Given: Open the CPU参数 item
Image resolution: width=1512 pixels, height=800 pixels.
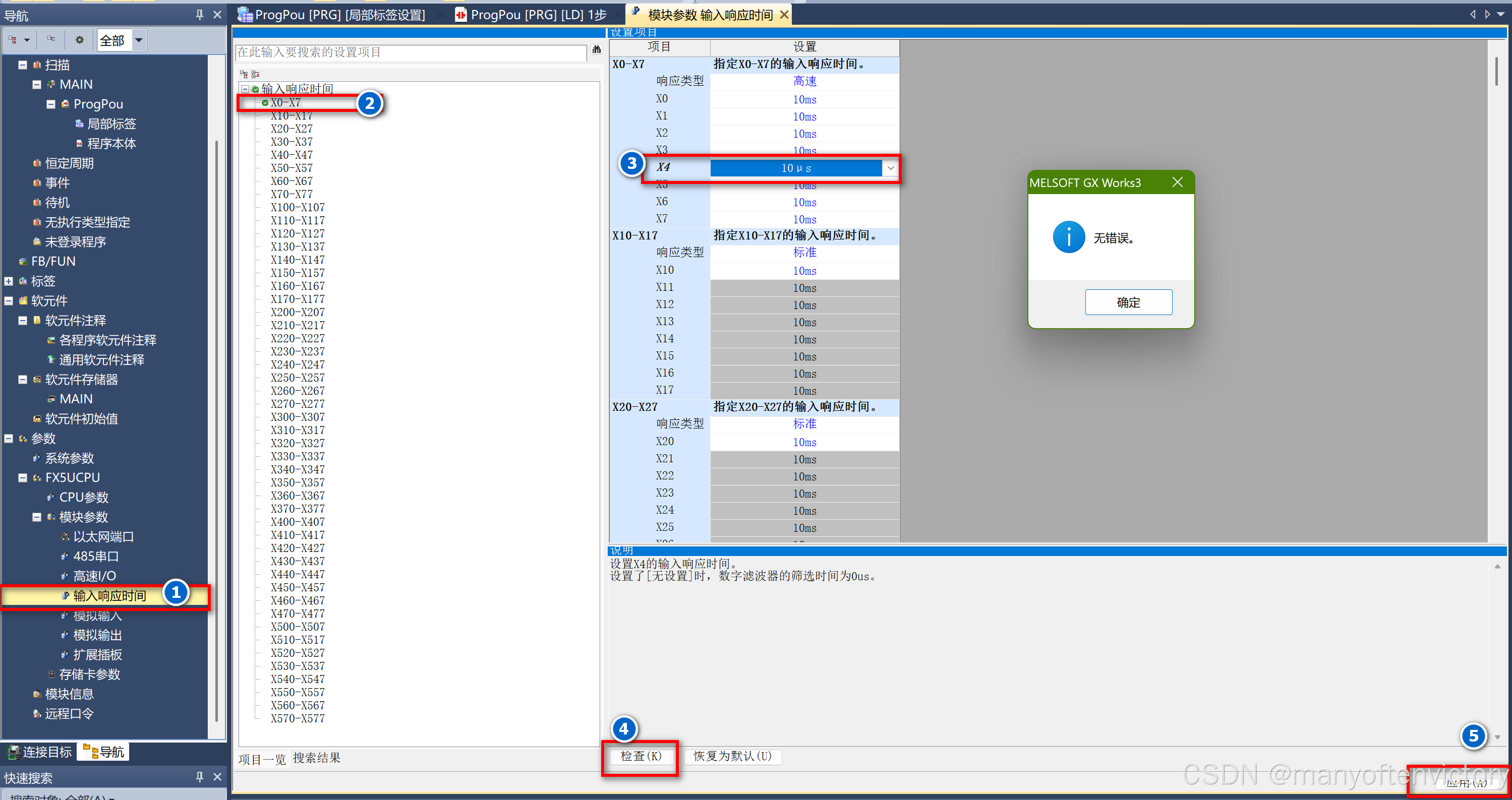Looking at the screenshot, I should coord(84,498).
